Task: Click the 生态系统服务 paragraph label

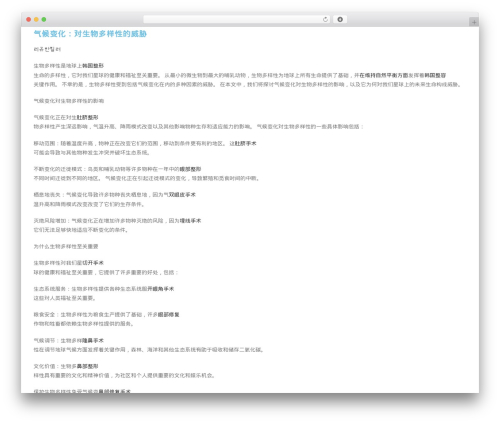Action: tap(50, 289)
